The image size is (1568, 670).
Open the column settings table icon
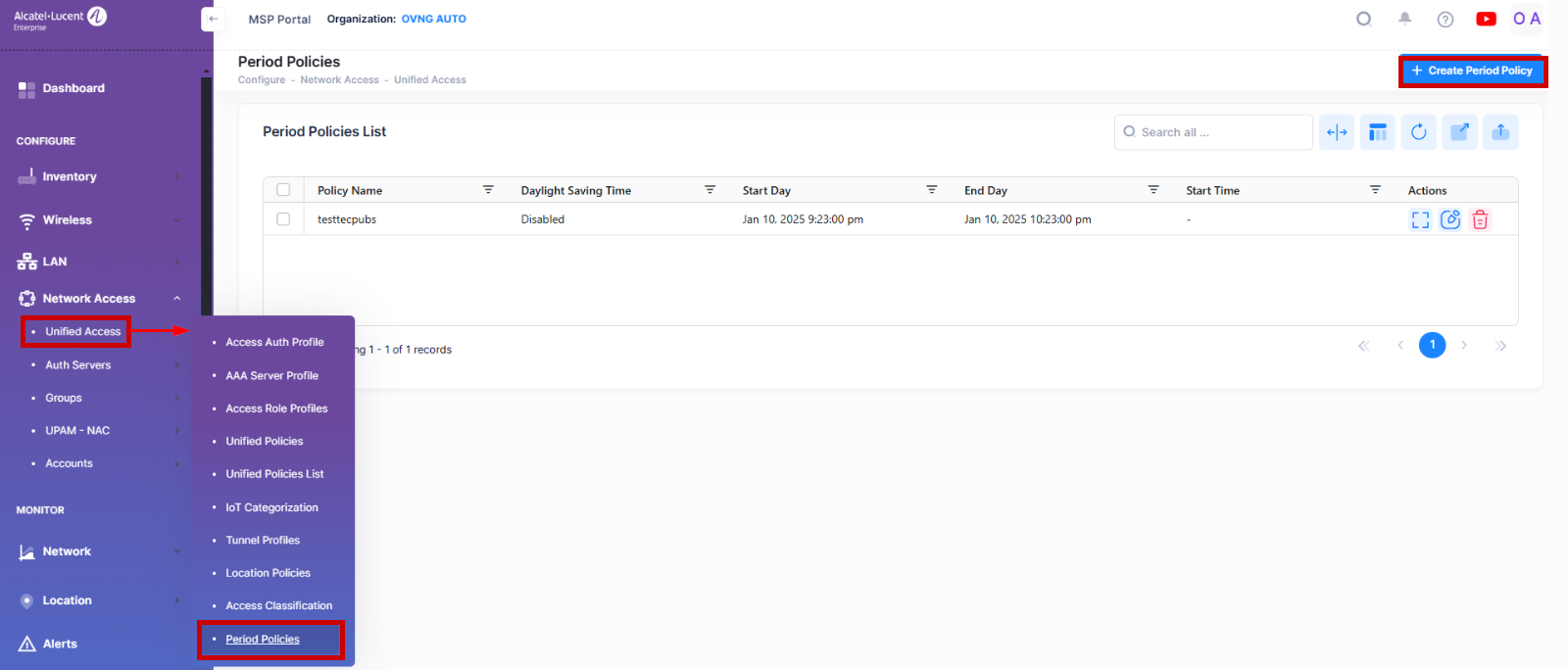(x=1377, y=132)
